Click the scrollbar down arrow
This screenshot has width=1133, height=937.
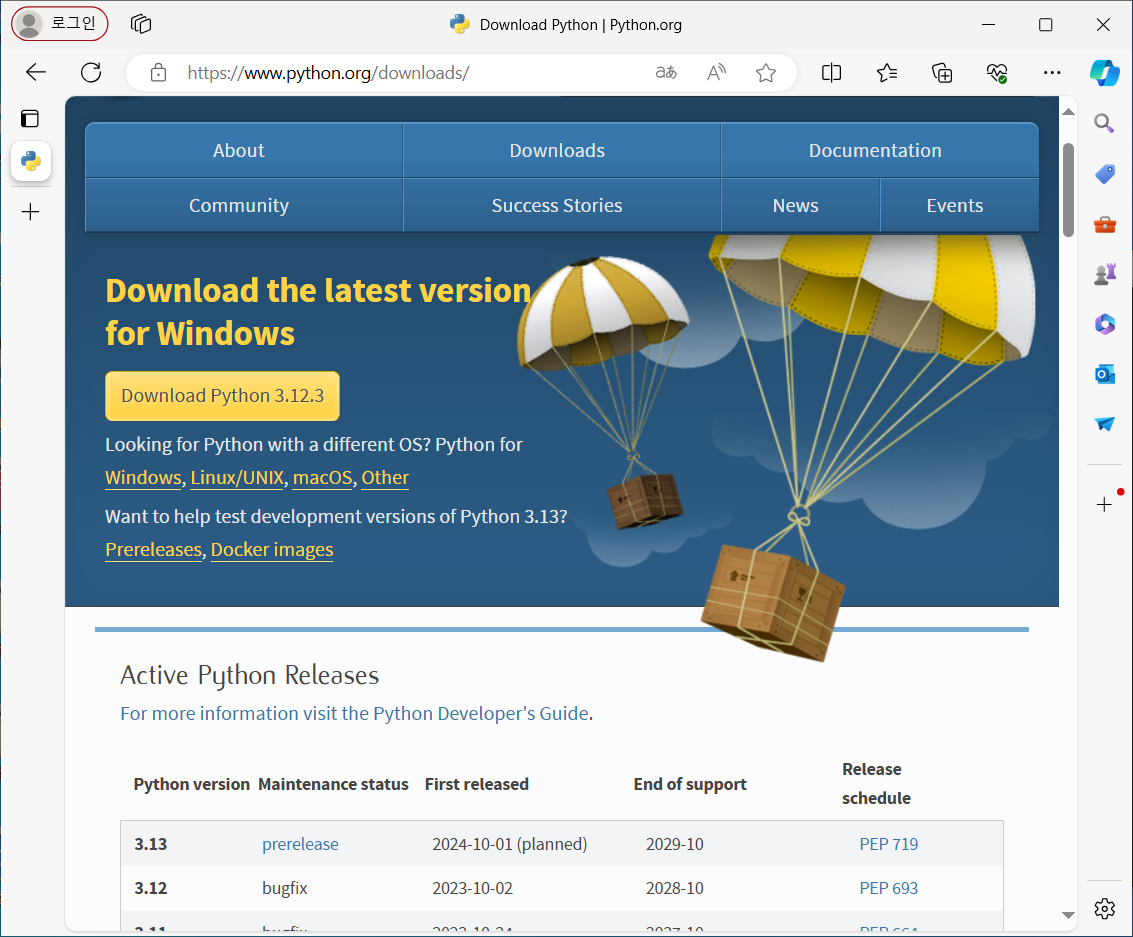point(1068,915)
